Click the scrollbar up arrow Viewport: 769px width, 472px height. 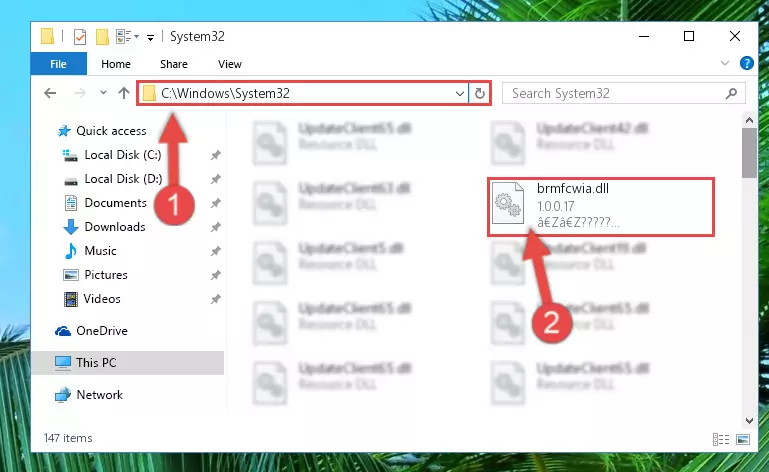749,120
